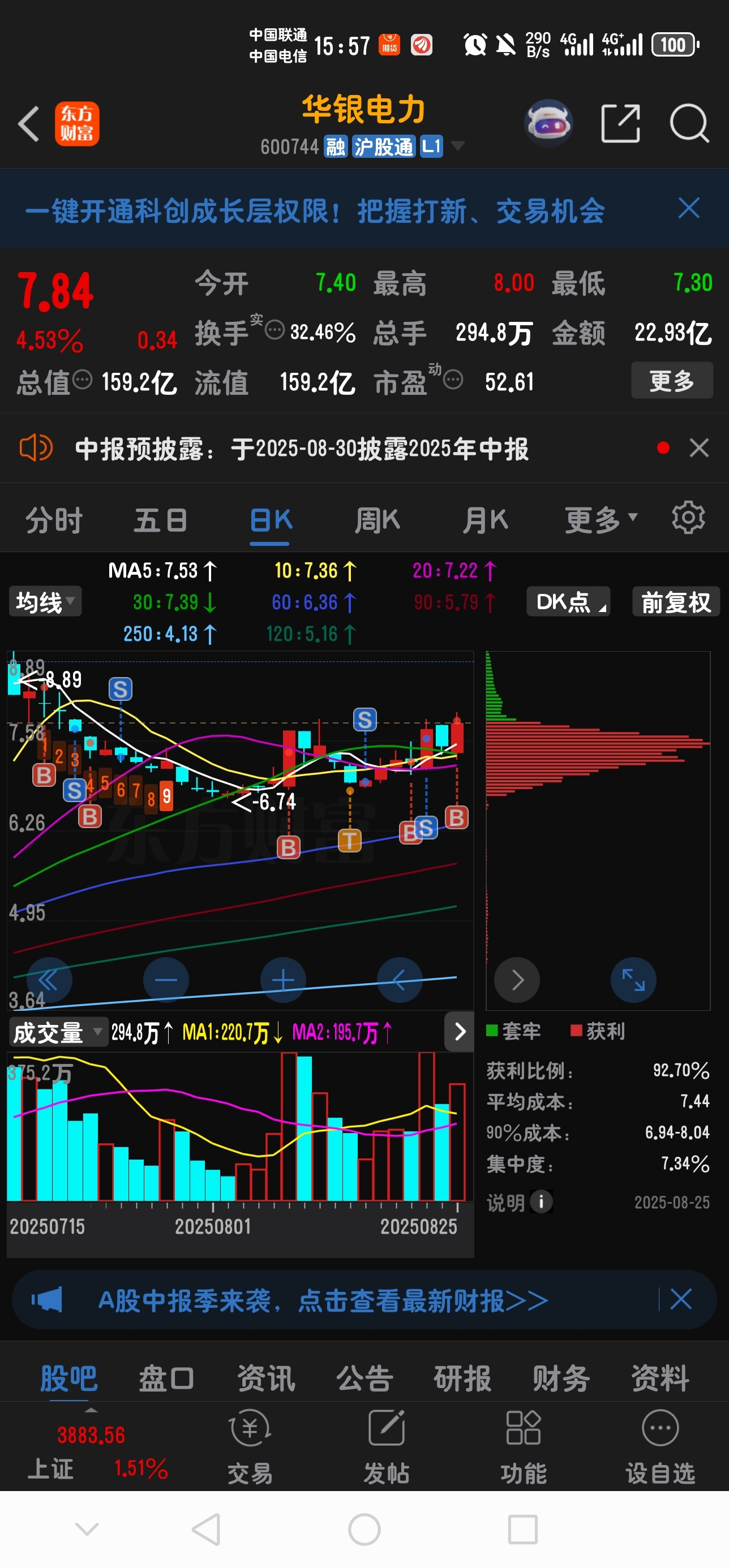Screen dimensions: 729x1568
Task: Tap the share icon in header
Action: click(620, 123)
